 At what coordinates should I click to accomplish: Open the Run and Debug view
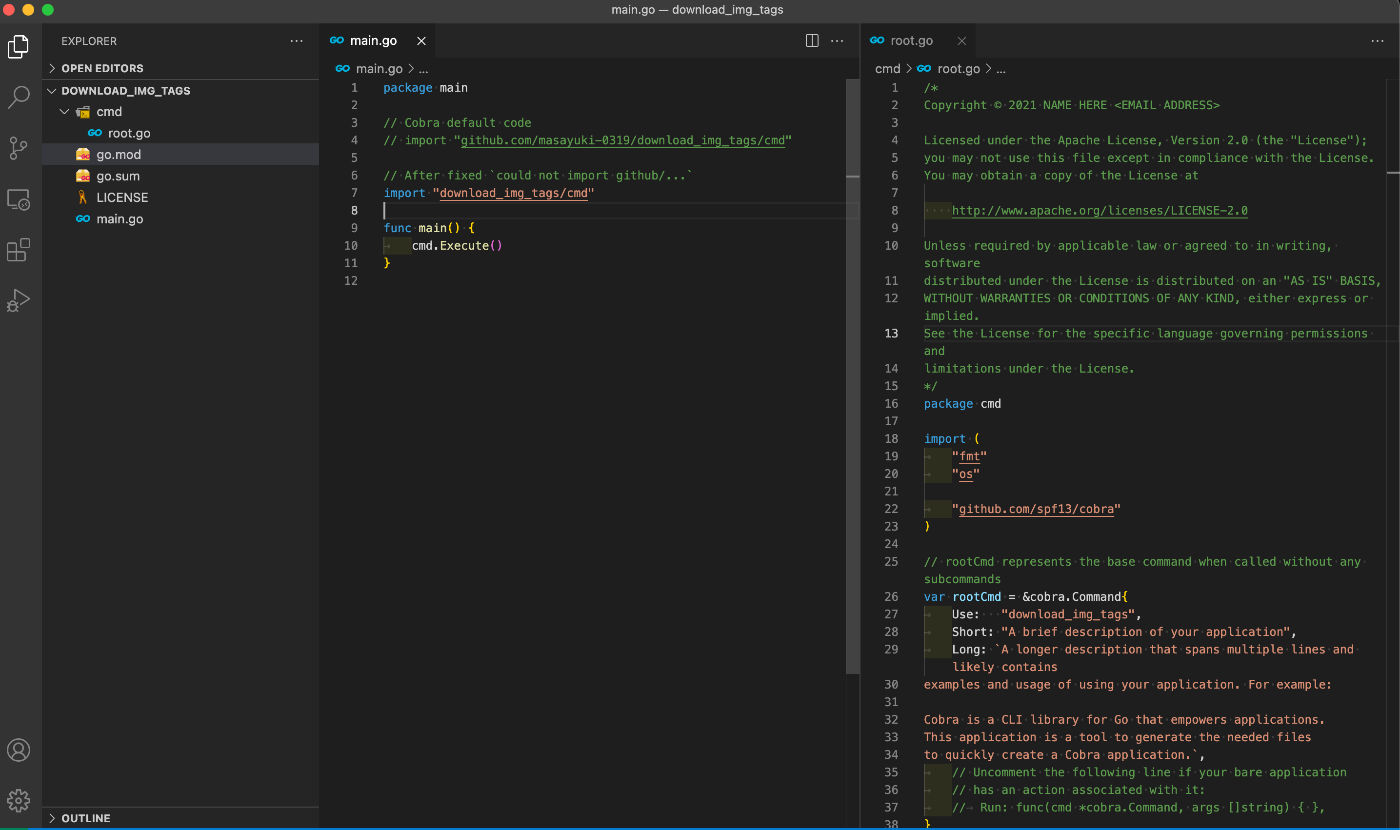pyautogui.click(x=19, y=301)
